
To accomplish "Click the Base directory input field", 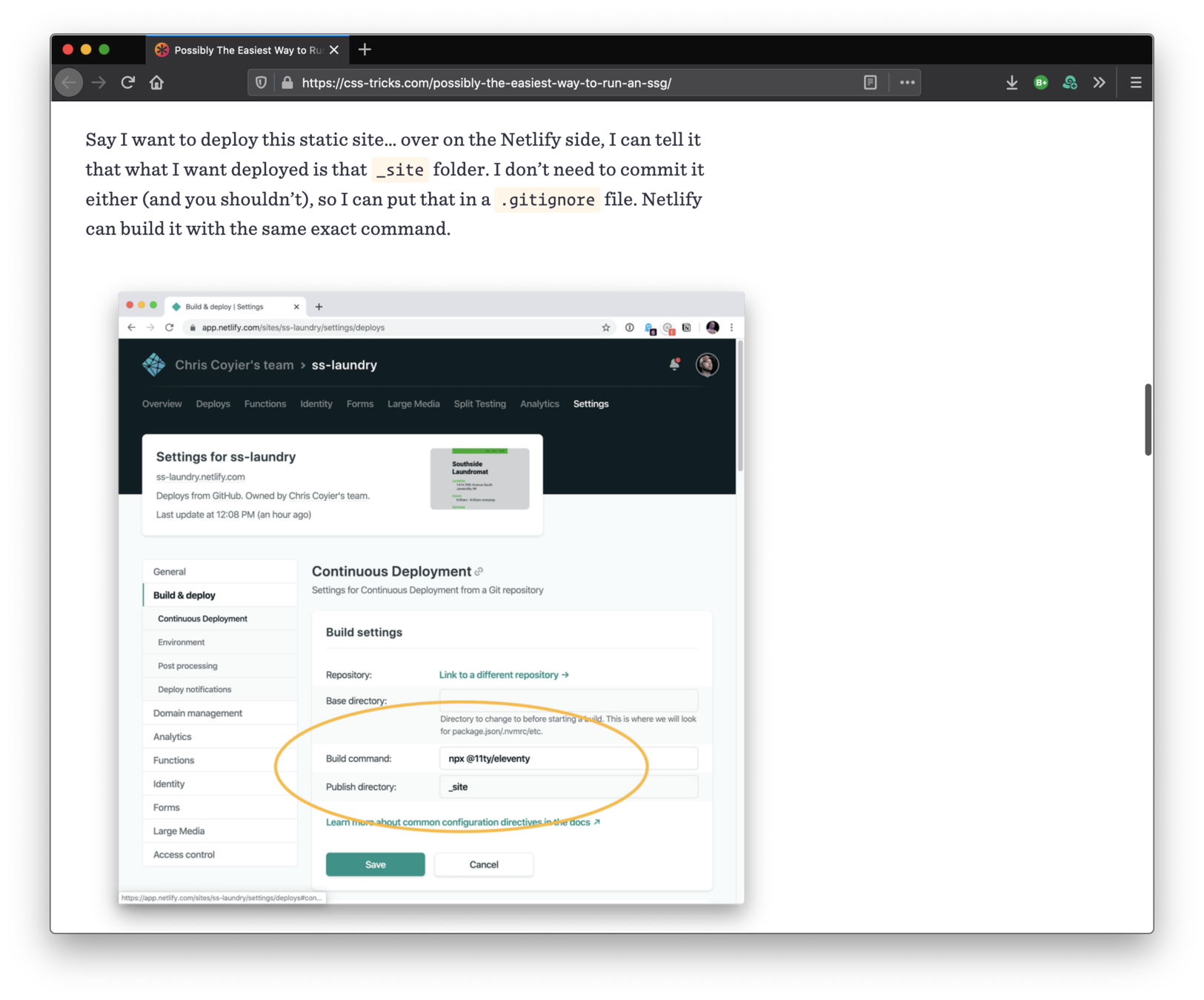I will tap(568, 700).
